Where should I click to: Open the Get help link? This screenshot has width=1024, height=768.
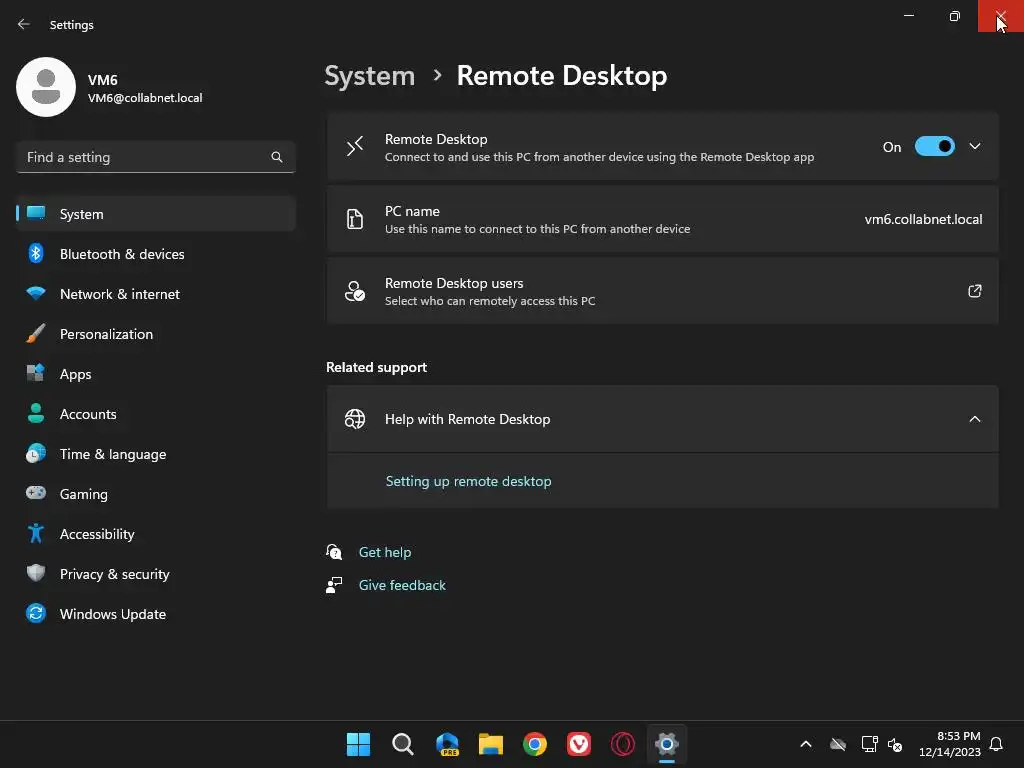(385, 552)
